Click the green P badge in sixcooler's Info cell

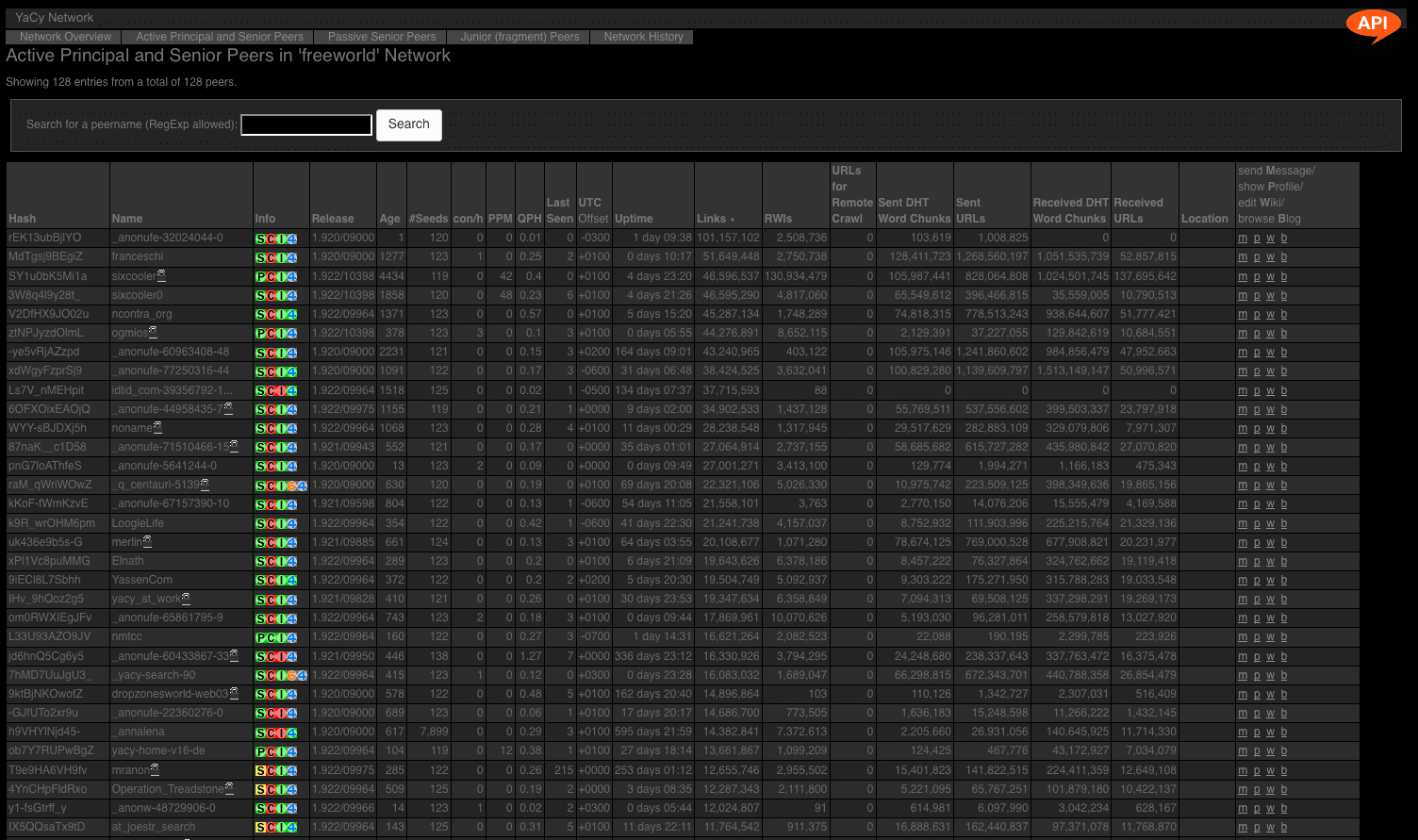260,277
